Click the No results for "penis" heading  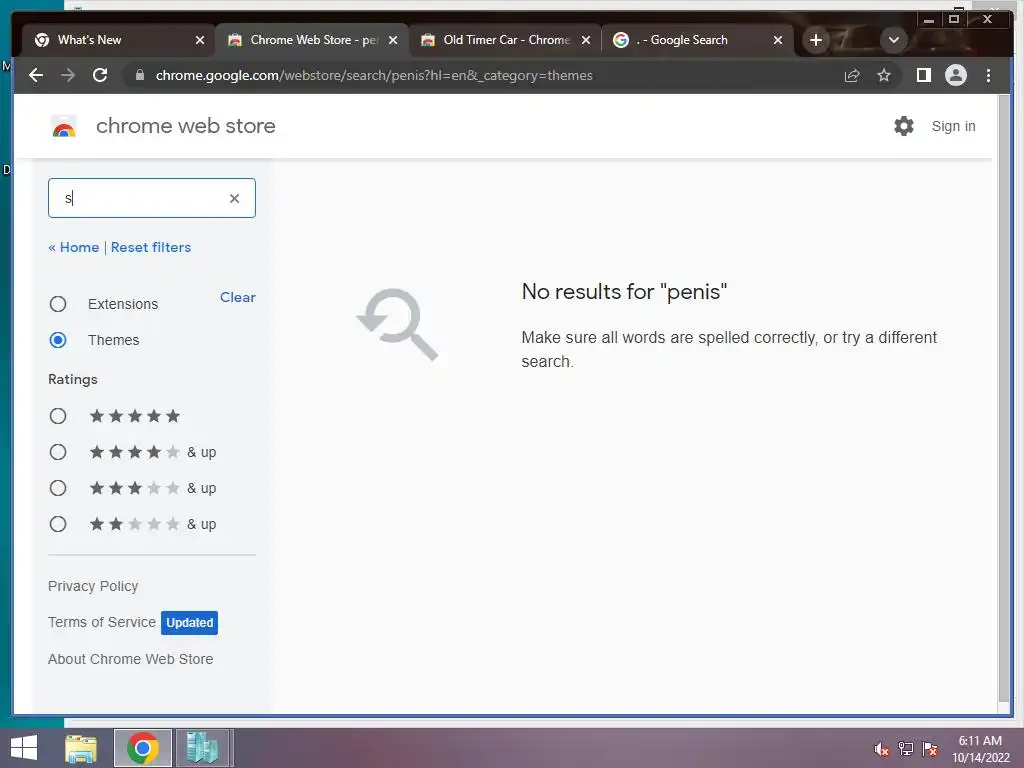624,292
